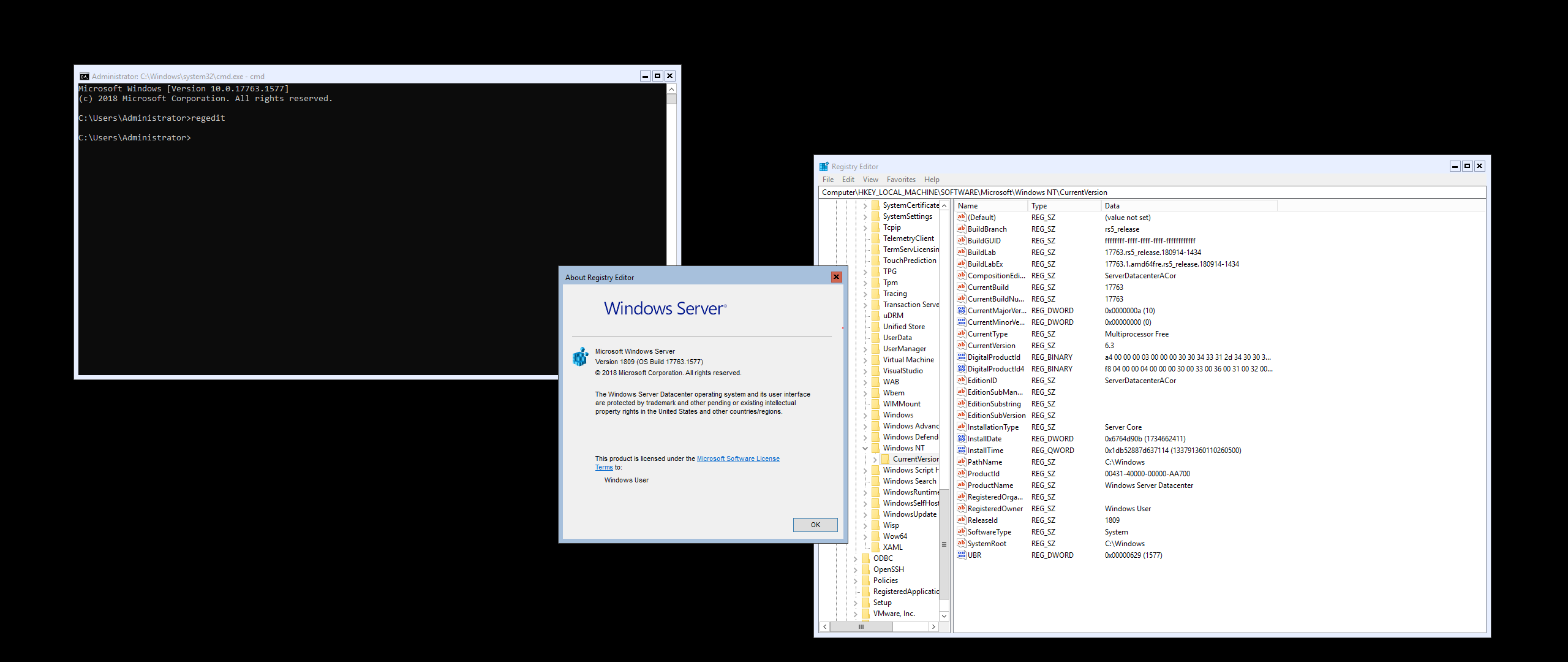Viewport: 1568px width, 662px height.
Task: Click the ProductName string value icon
Action: [x=962, y=485]
